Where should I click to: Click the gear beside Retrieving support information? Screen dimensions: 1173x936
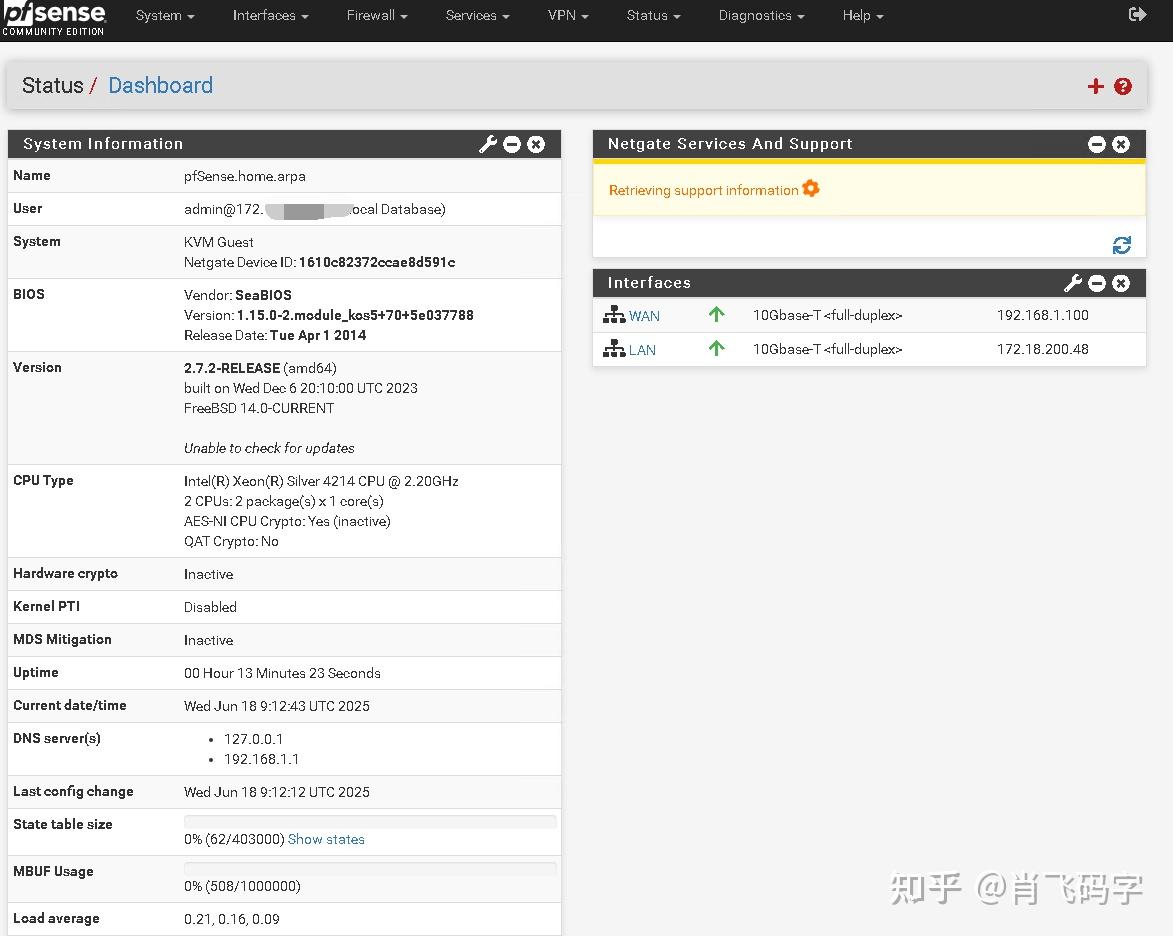[x=810, y=187]
